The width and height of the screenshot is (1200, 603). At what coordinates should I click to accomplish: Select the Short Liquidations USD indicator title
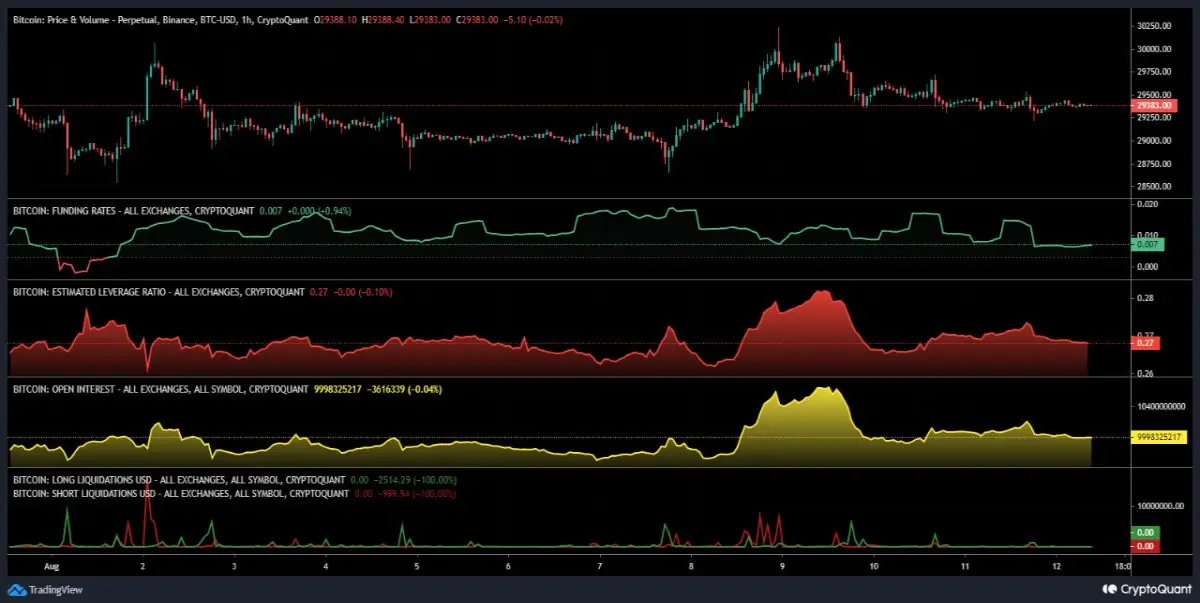pyautogui.click(x=180, y=494)
